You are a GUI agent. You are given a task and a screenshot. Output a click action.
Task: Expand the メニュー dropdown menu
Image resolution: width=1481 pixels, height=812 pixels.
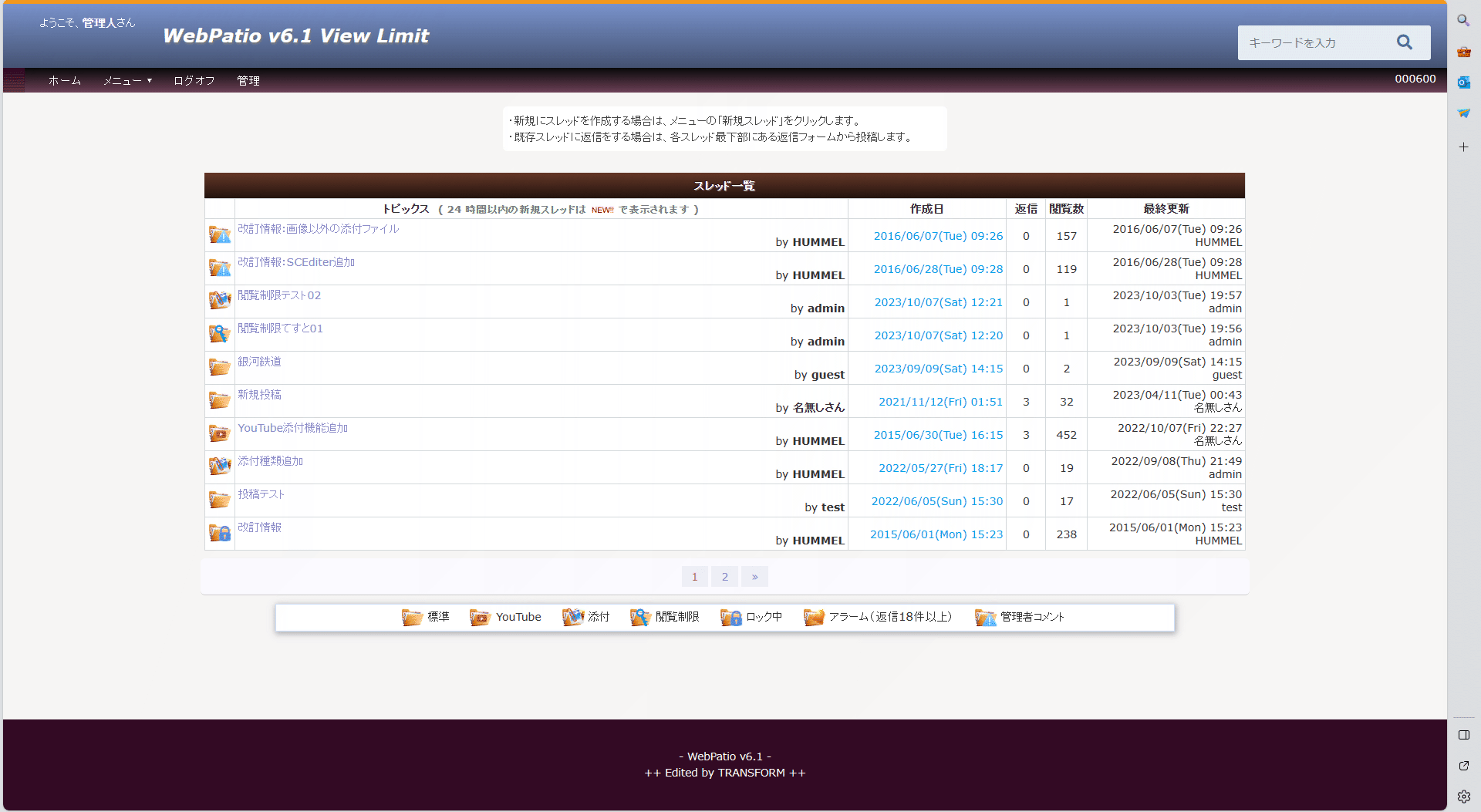point(127,81)
